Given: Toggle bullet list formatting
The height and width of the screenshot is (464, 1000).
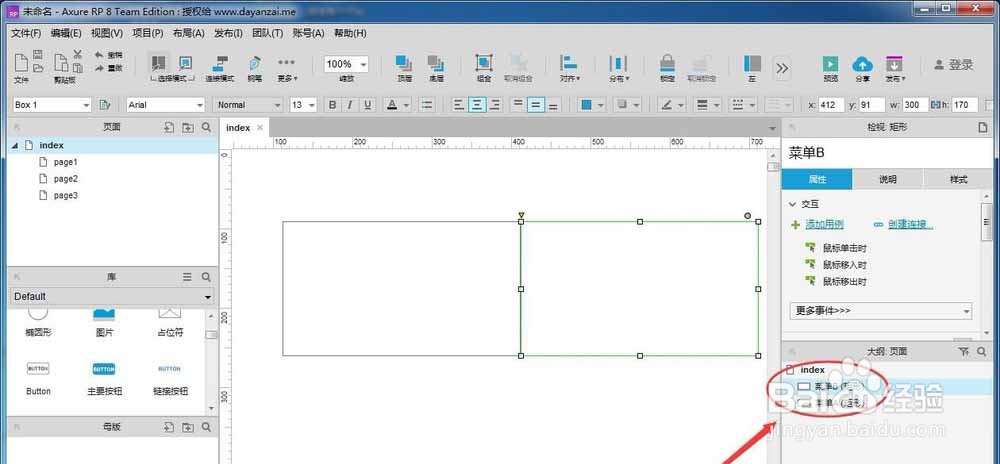Looking at the screenshot, I should pos(428,105).
